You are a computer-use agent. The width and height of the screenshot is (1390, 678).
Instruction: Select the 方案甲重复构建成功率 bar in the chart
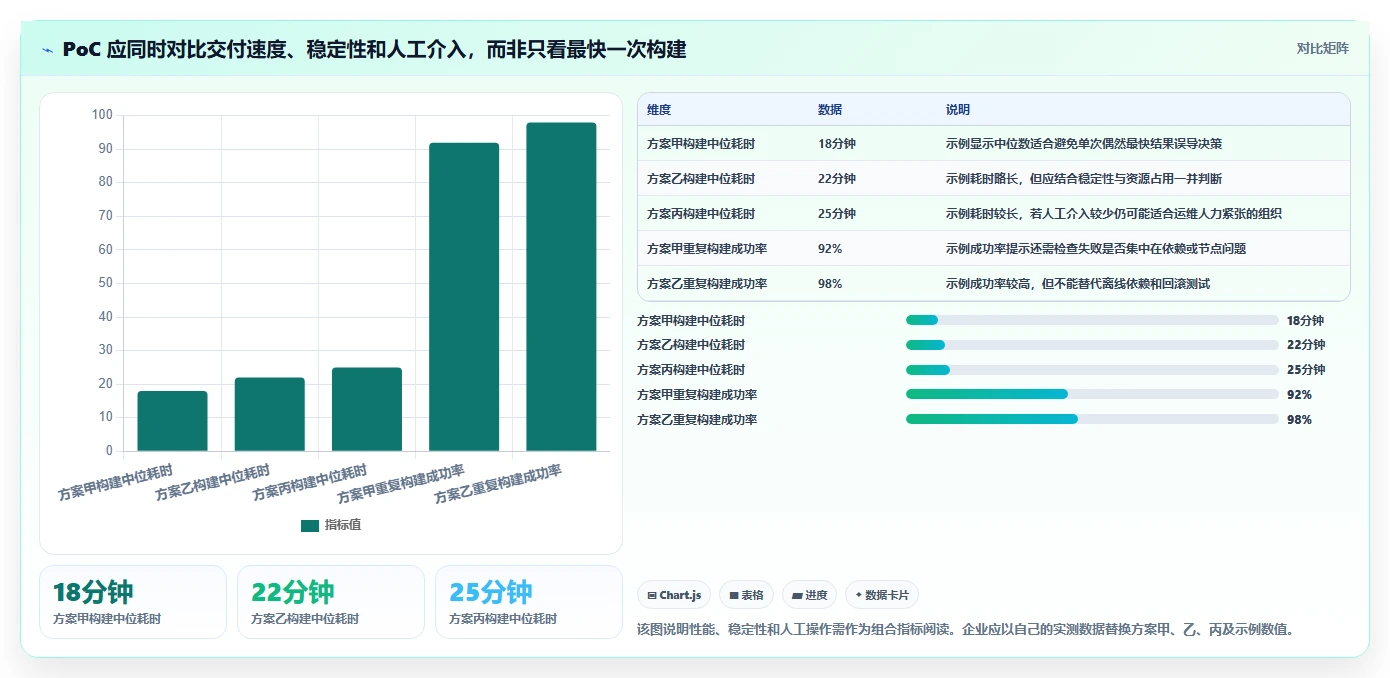click(464, 297)
